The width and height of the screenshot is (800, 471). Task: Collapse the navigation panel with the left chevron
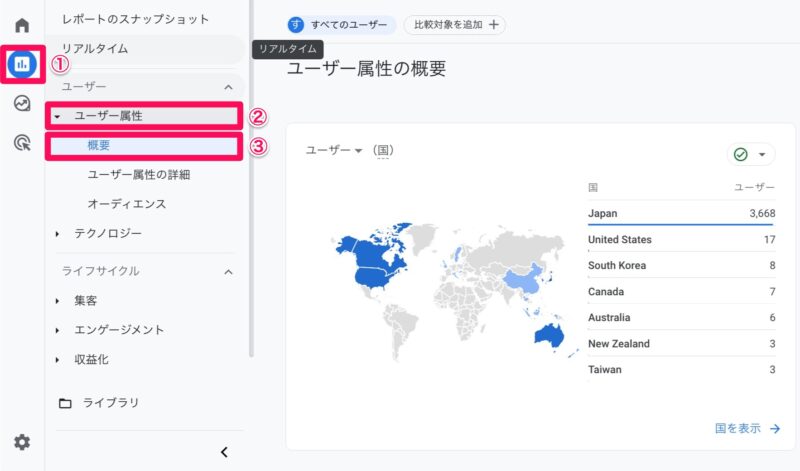(x=224, y=452)
